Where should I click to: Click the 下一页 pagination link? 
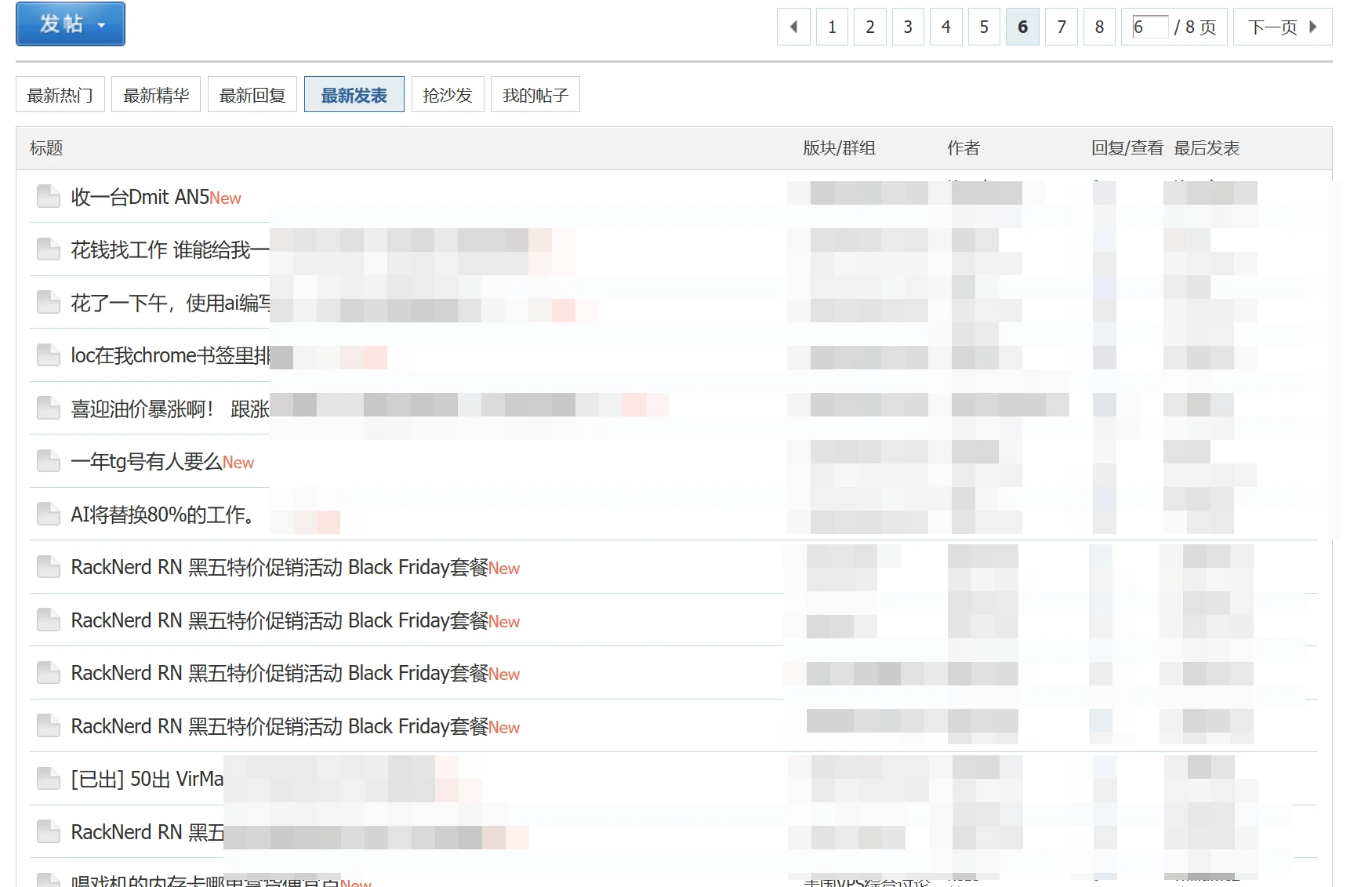[x=1272, y=26]
